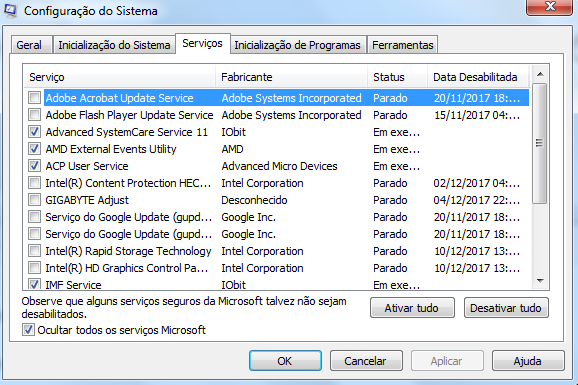This screenshot has width=578, height=385.
Task: Click the scrollbar up arrow in the services list
Action: (540, 74)
